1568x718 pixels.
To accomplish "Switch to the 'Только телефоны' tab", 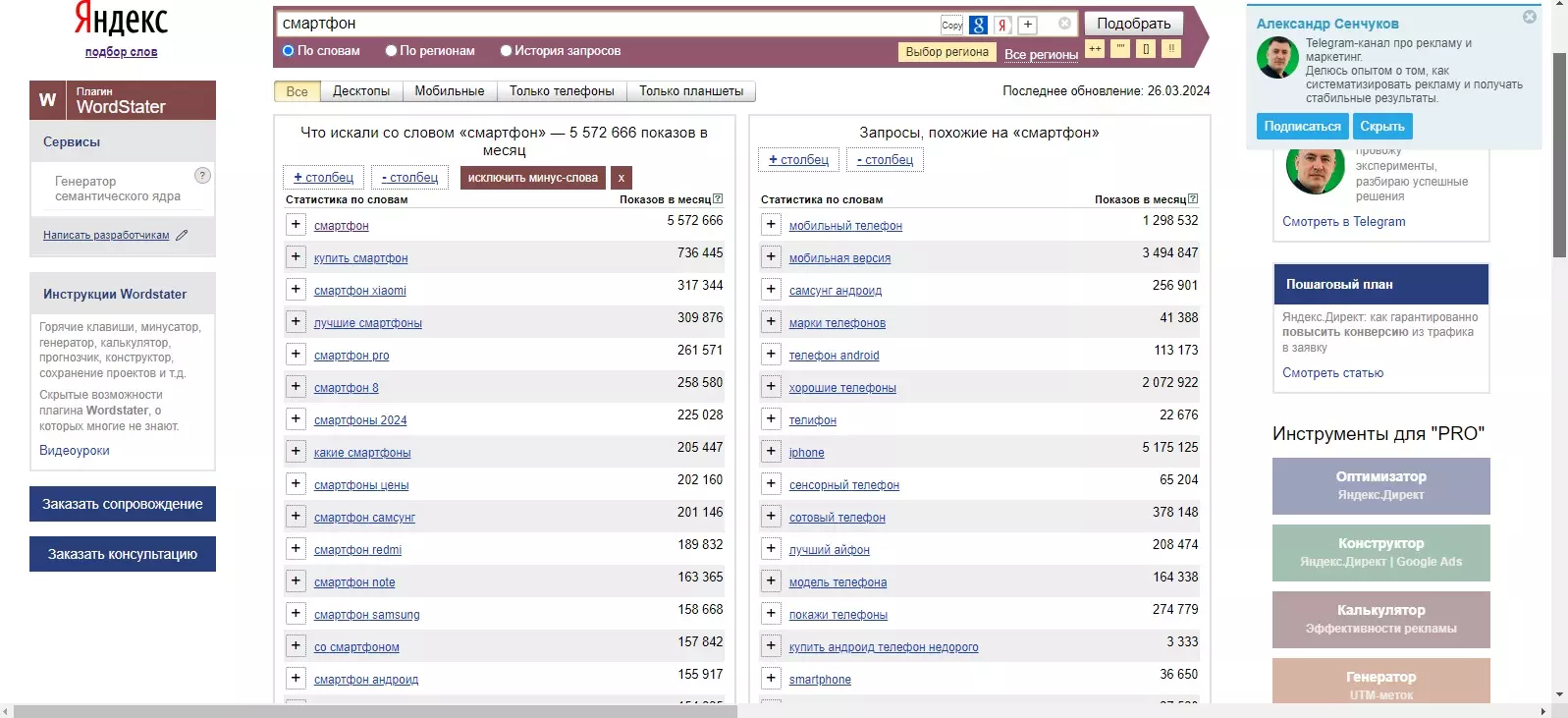I will click(x=562, y=91).
